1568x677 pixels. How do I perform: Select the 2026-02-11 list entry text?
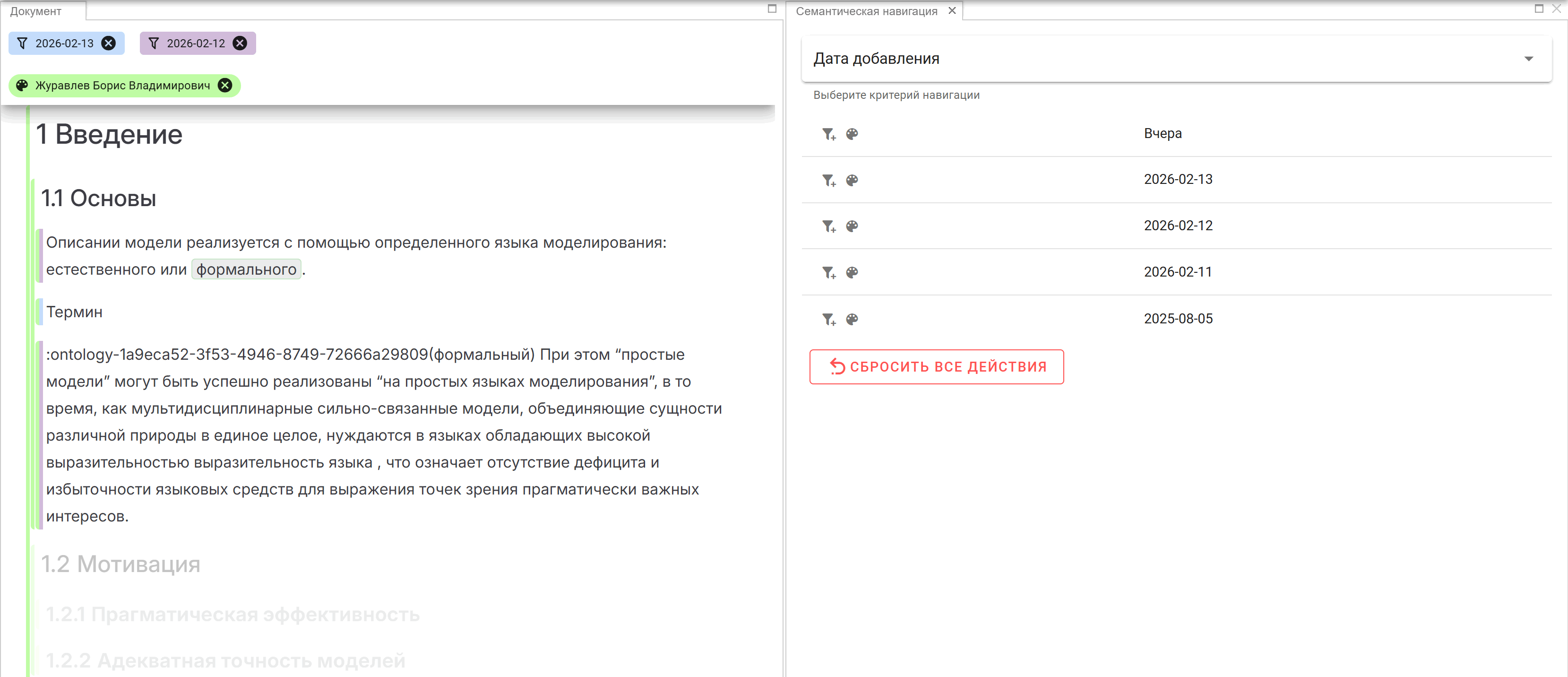(1178, 271)
